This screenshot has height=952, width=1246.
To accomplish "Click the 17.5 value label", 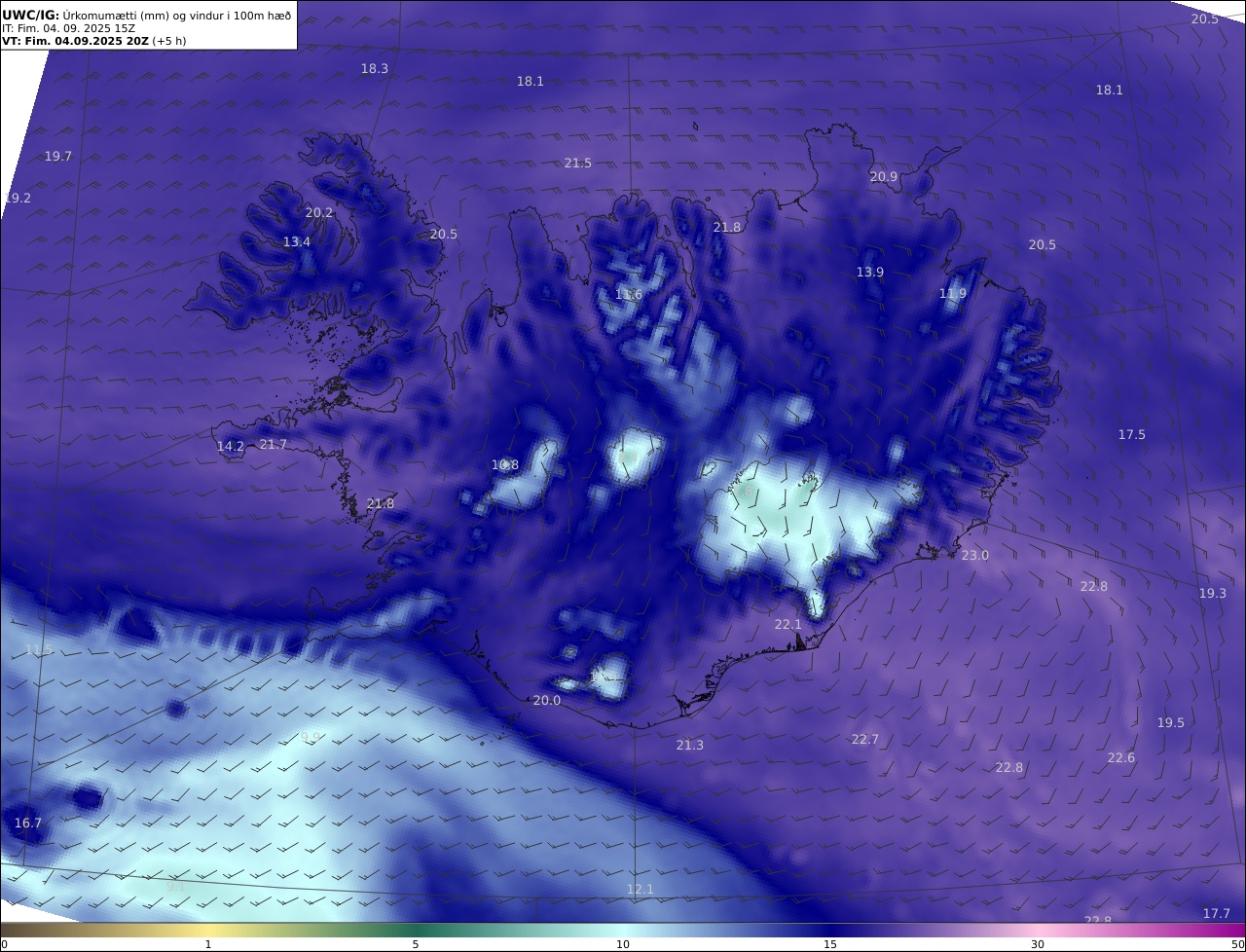I will tap(1132, 435).
